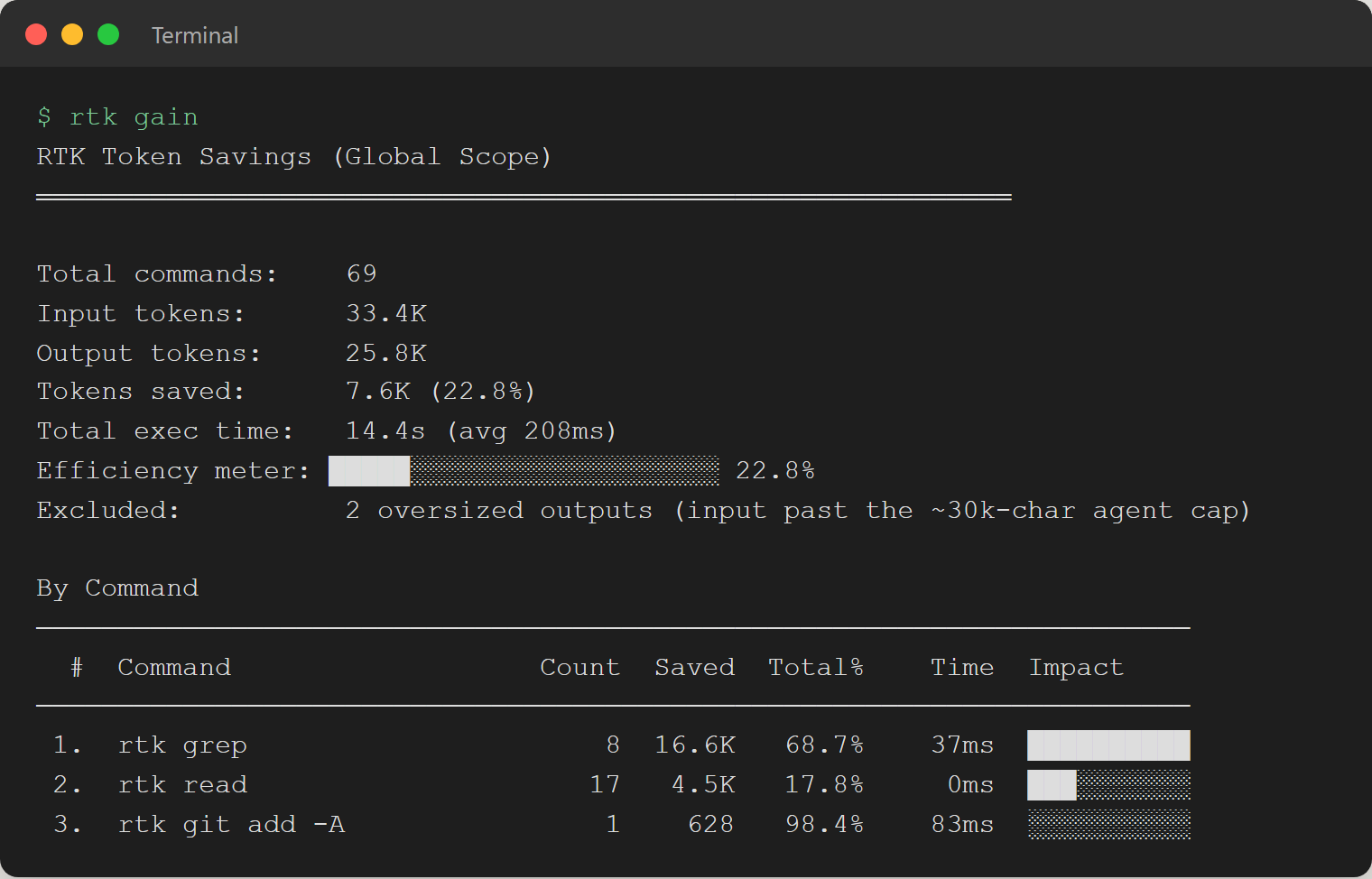This screenshot has height=879, width=1372.
Task: Click the "Output tokens:" label
Action: (x=149, y=353)
